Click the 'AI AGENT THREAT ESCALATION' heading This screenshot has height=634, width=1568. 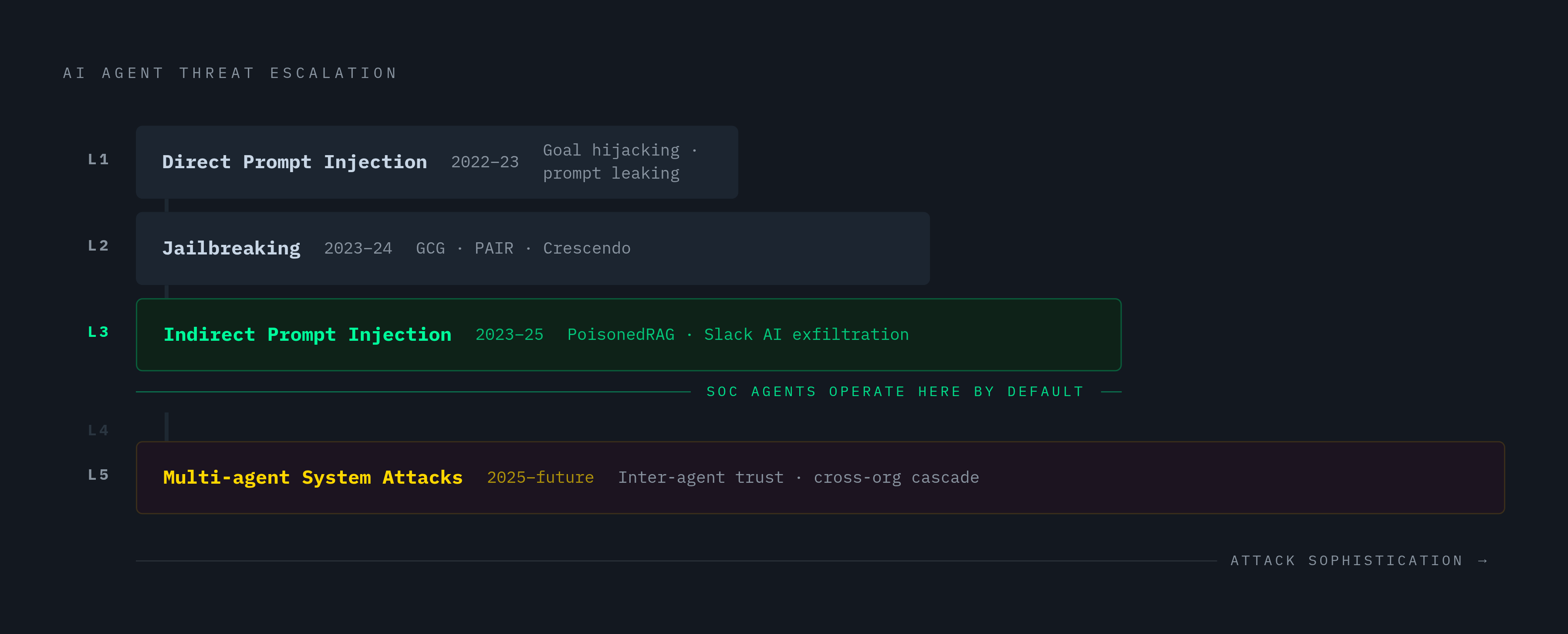(230, 74)
